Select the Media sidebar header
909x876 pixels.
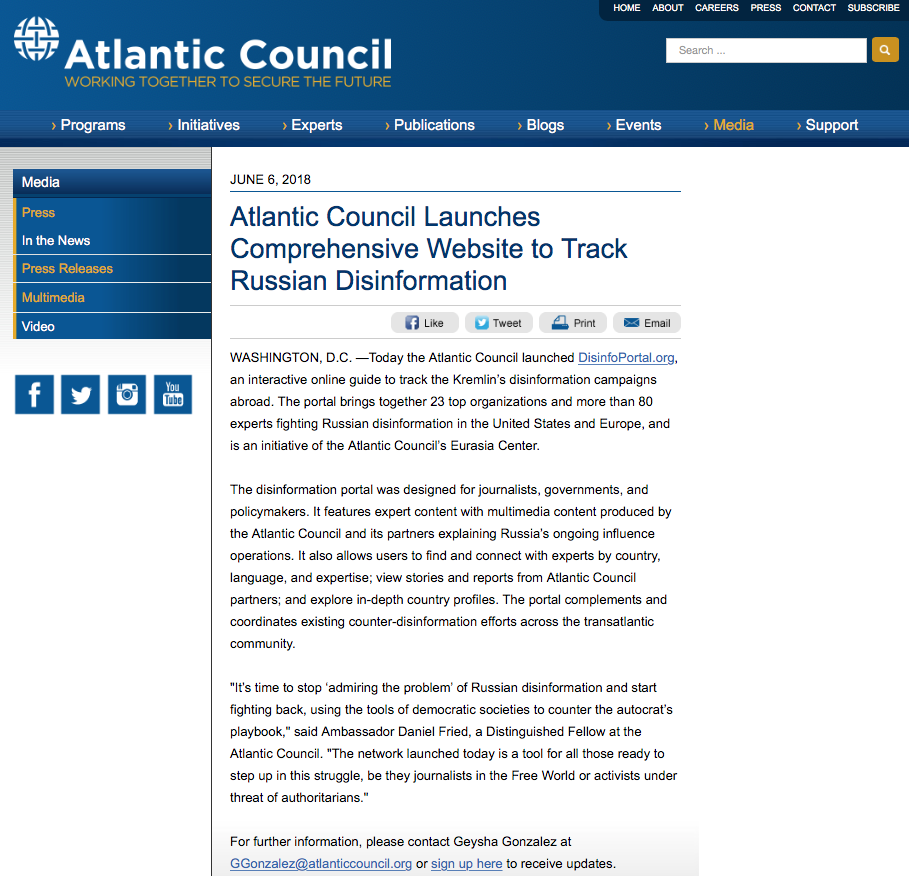(112, 182)
